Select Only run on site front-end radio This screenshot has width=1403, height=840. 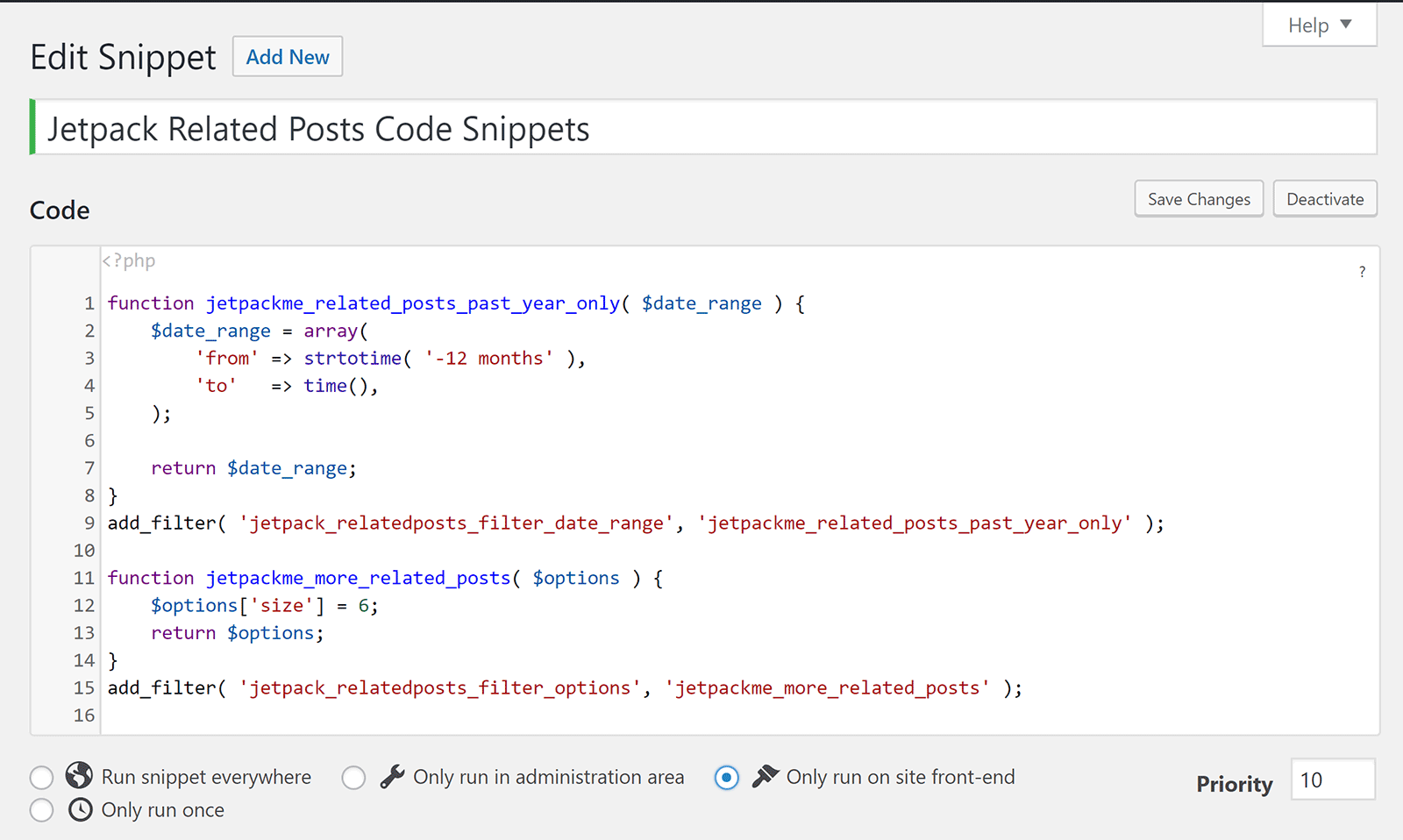(x=726, y=778)
